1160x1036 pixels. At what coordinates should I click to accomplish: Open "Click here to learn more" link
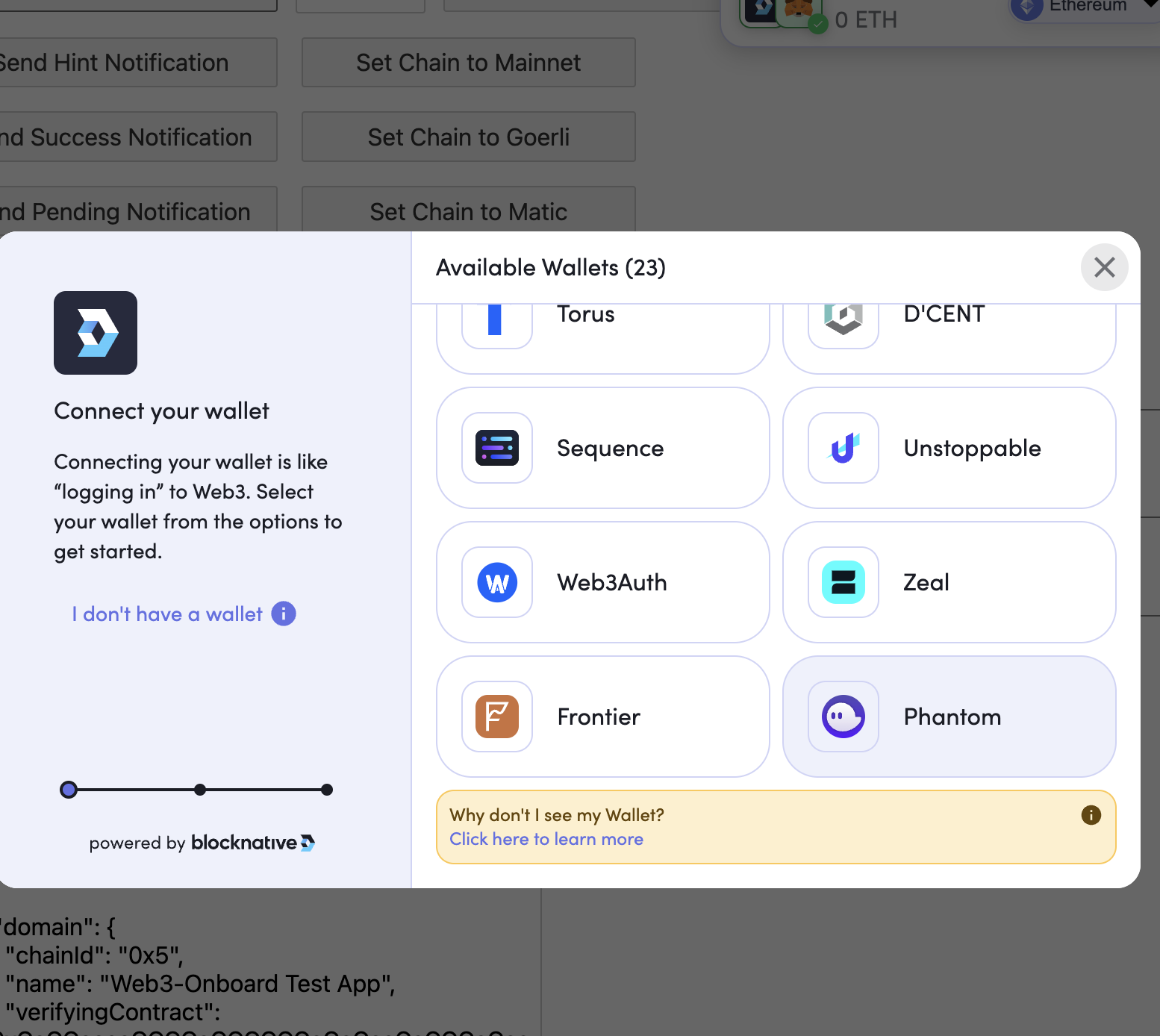pos(546,839)
